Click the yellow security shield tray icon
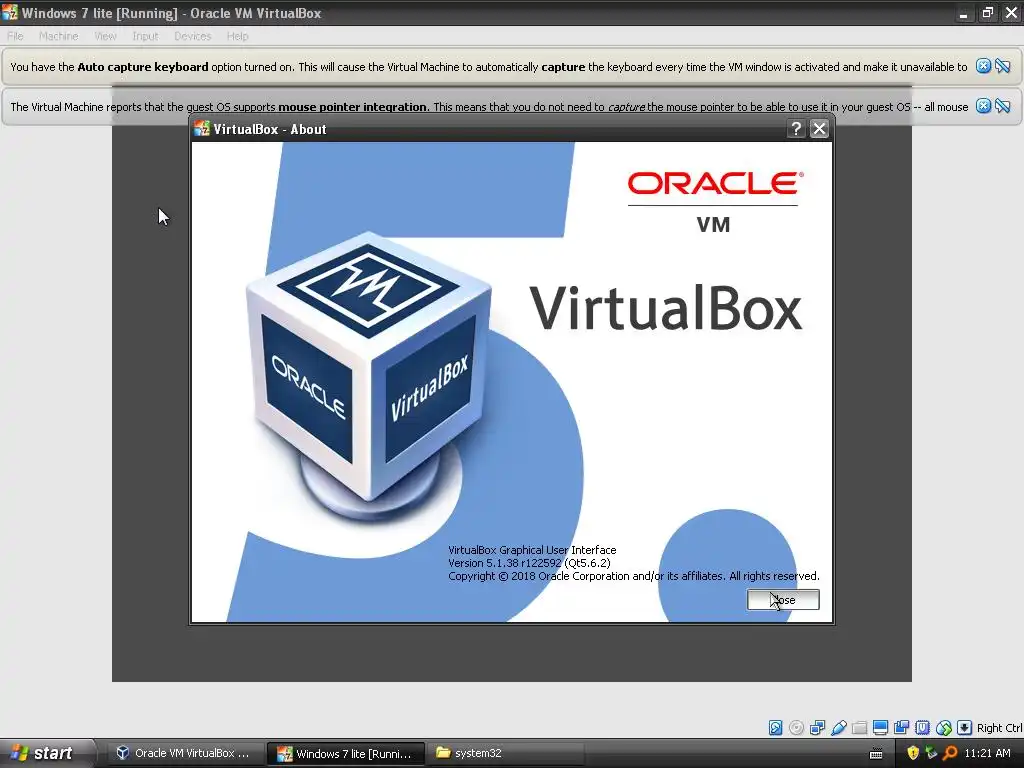This screenshot has width=1024, height=768. [913, 753]
